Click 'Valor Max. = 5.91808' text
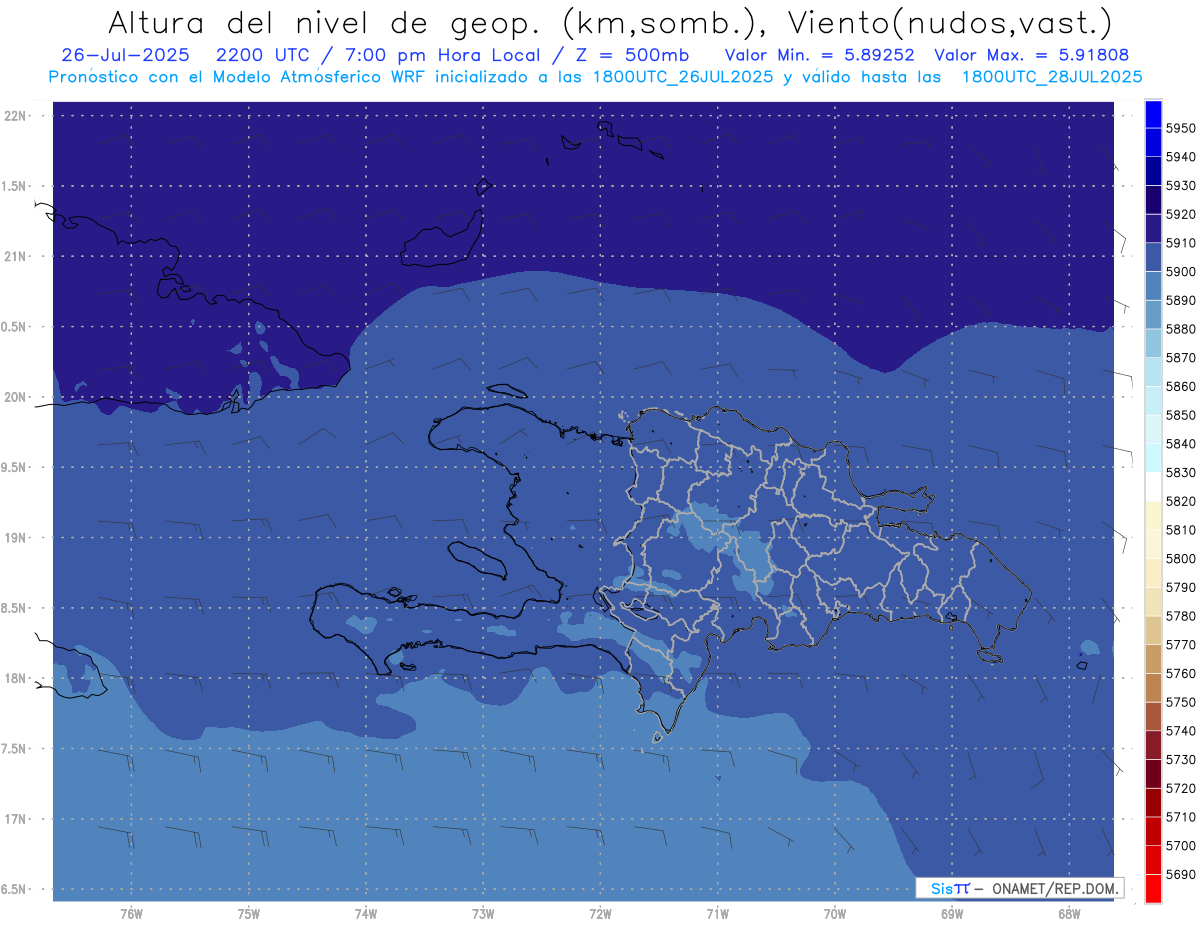Image resolution: width=1200 pixels, height=927 pixels. 1030,55
